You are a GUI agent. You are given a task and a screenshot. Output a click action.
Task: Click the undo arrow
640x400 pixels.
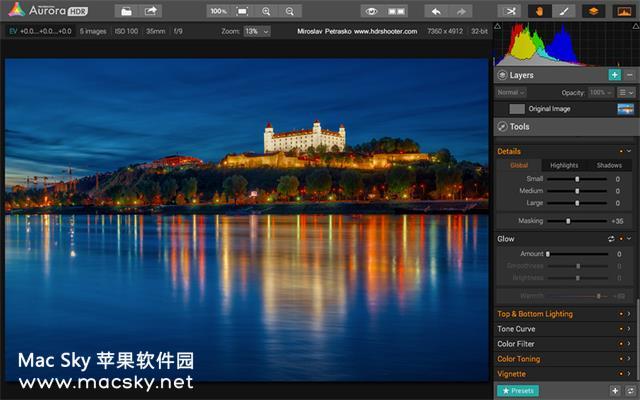436,11
